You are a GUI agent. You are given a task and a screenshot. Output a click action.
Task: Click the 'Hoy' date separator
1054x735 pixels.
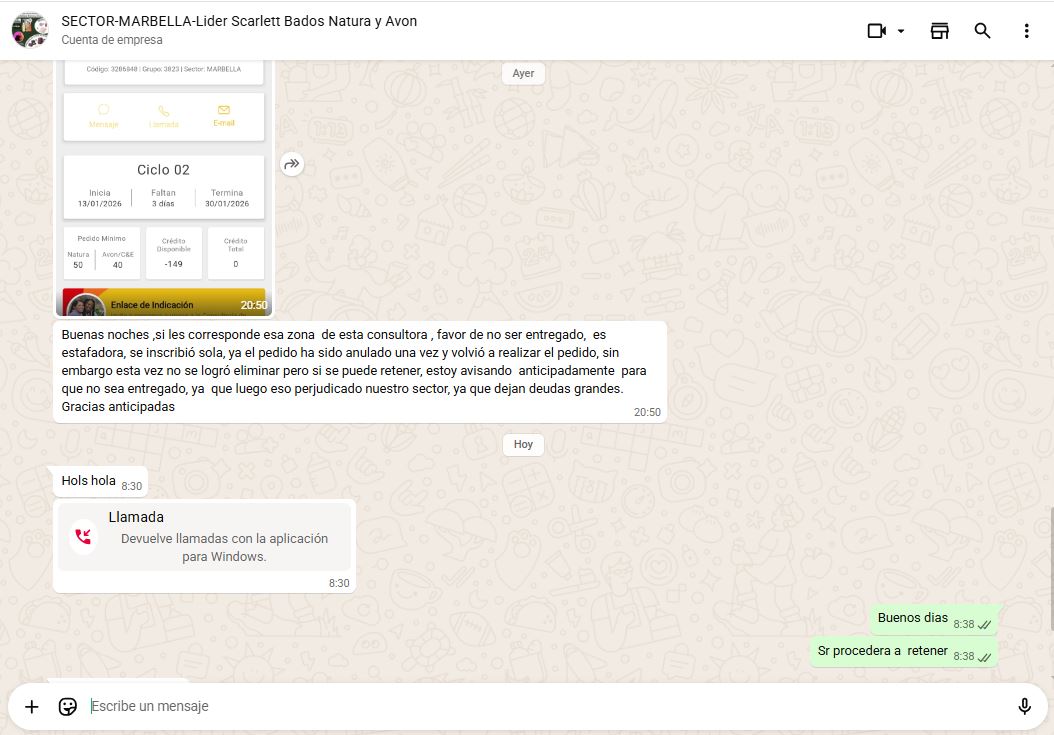(523, 444)
